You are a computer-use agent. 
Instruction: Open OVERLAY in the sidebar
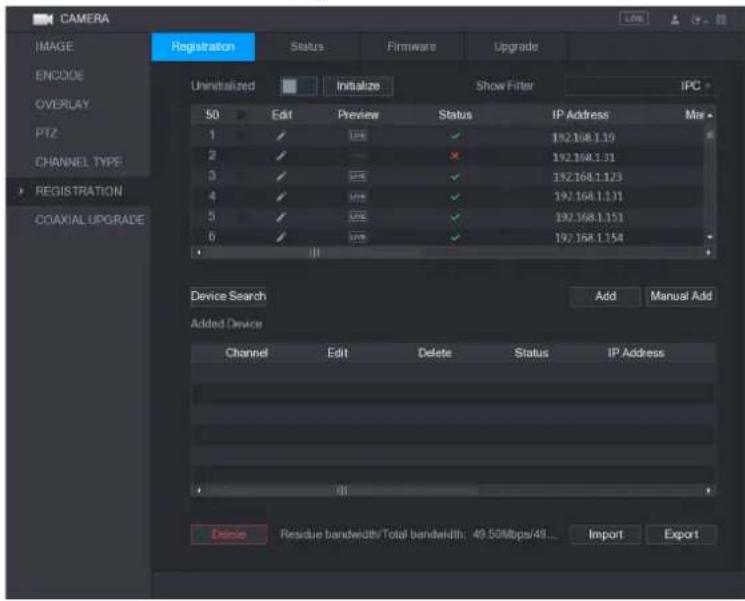pyautogui.click(x=62, y=105)
